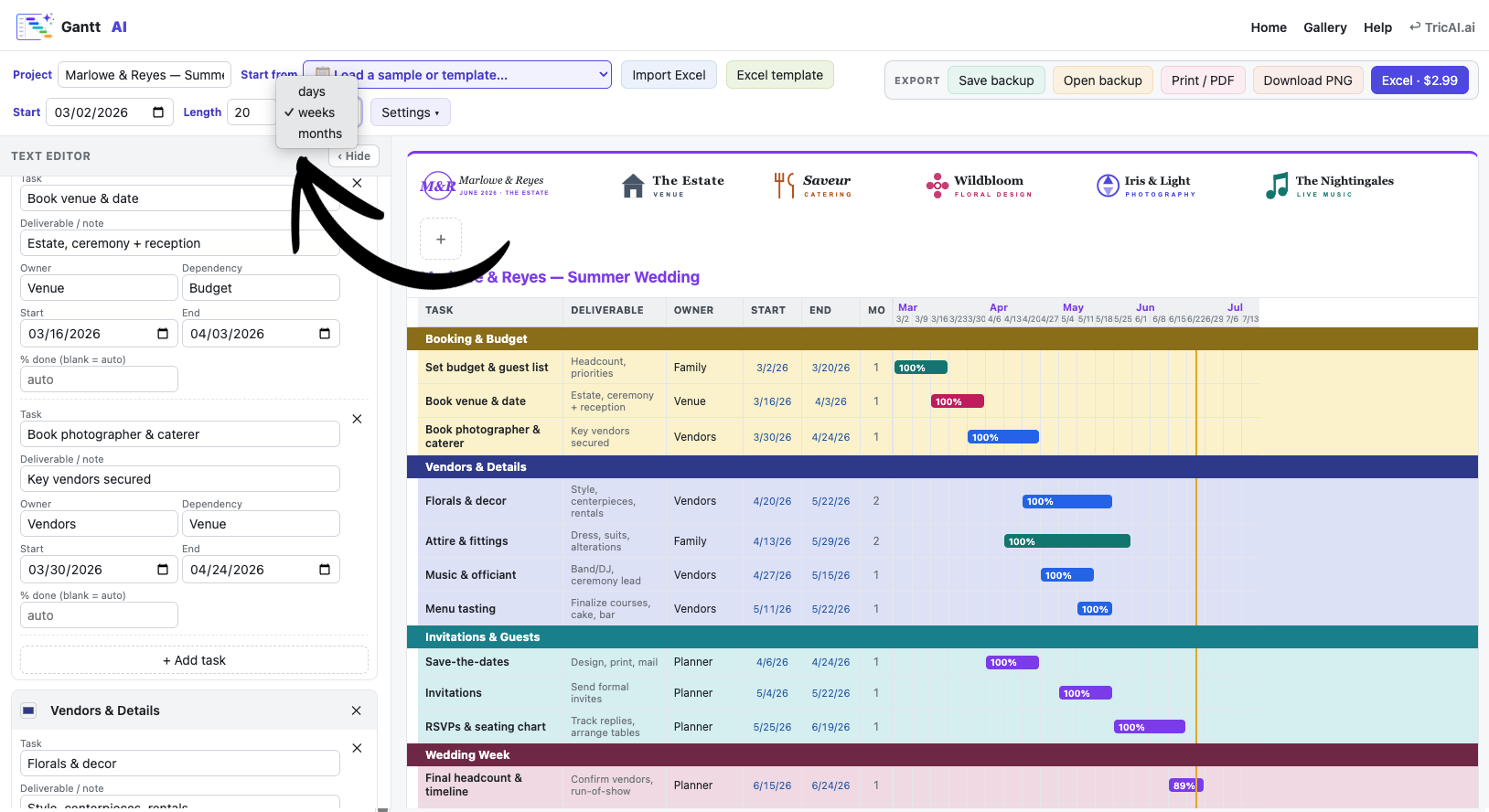Click the Length value field

pos(252,112)
